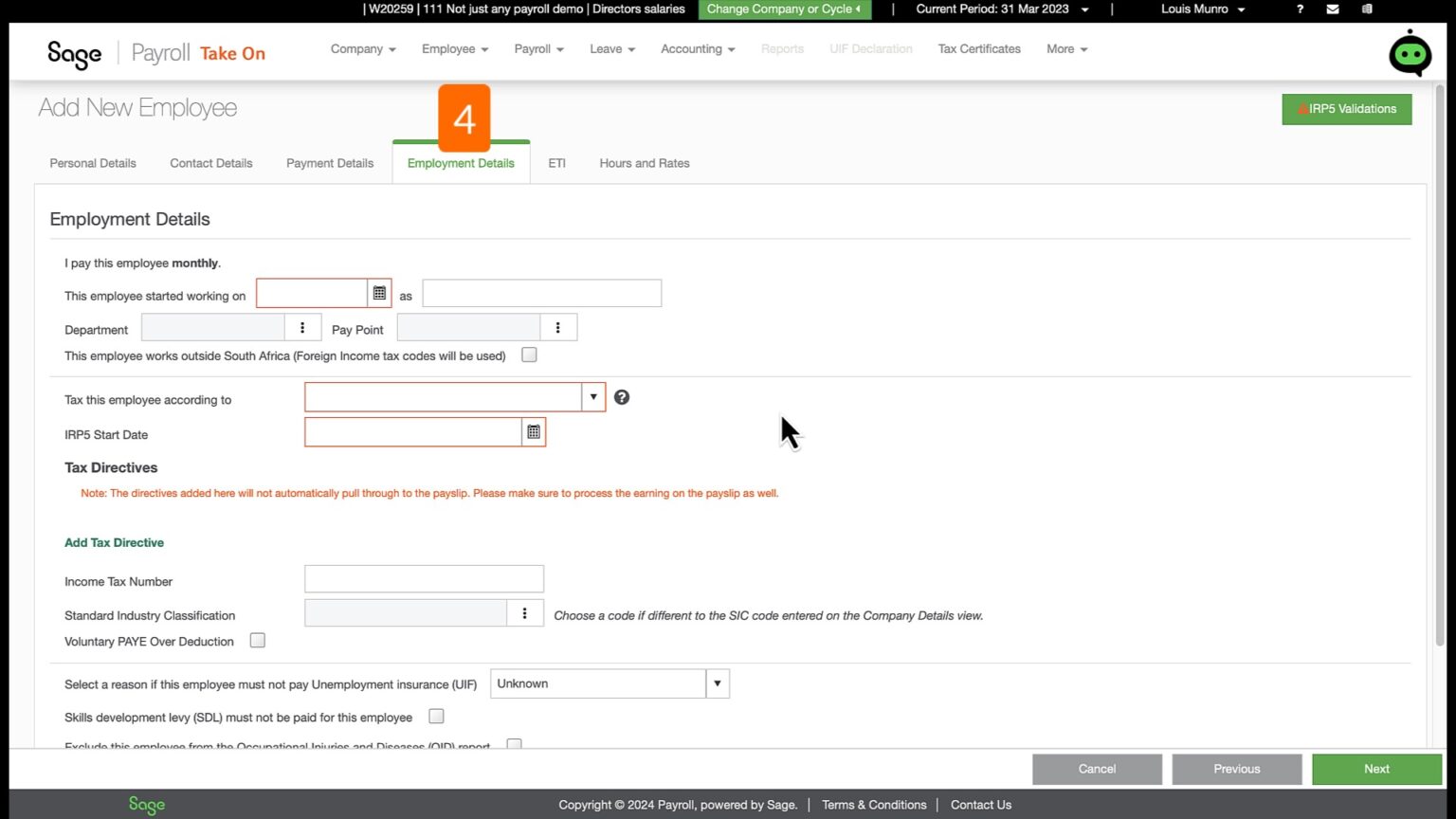Open the Pay Point lookup via ellipsis icon

click(558, 326)
